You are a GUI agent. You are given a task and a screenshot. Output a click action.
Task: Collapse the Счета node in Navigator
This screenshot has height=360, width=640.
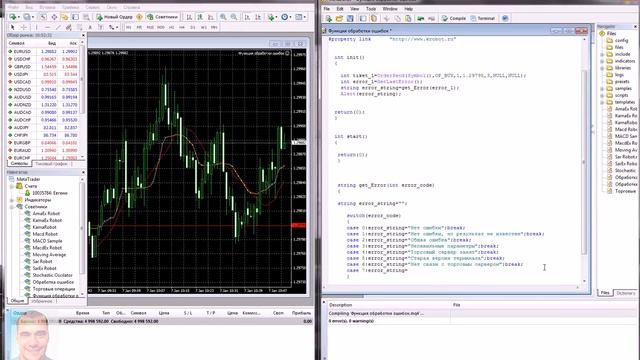pyautogui.click(x=12, y=186)
